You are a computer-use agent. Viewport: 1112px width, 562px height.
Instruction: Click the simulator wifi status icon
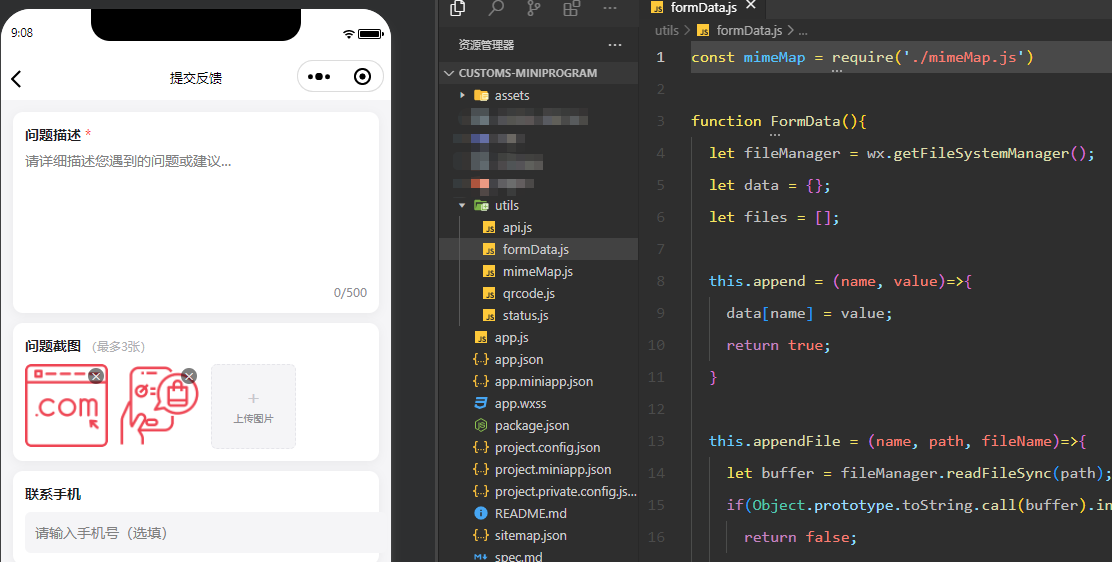[x=348, y=33]
